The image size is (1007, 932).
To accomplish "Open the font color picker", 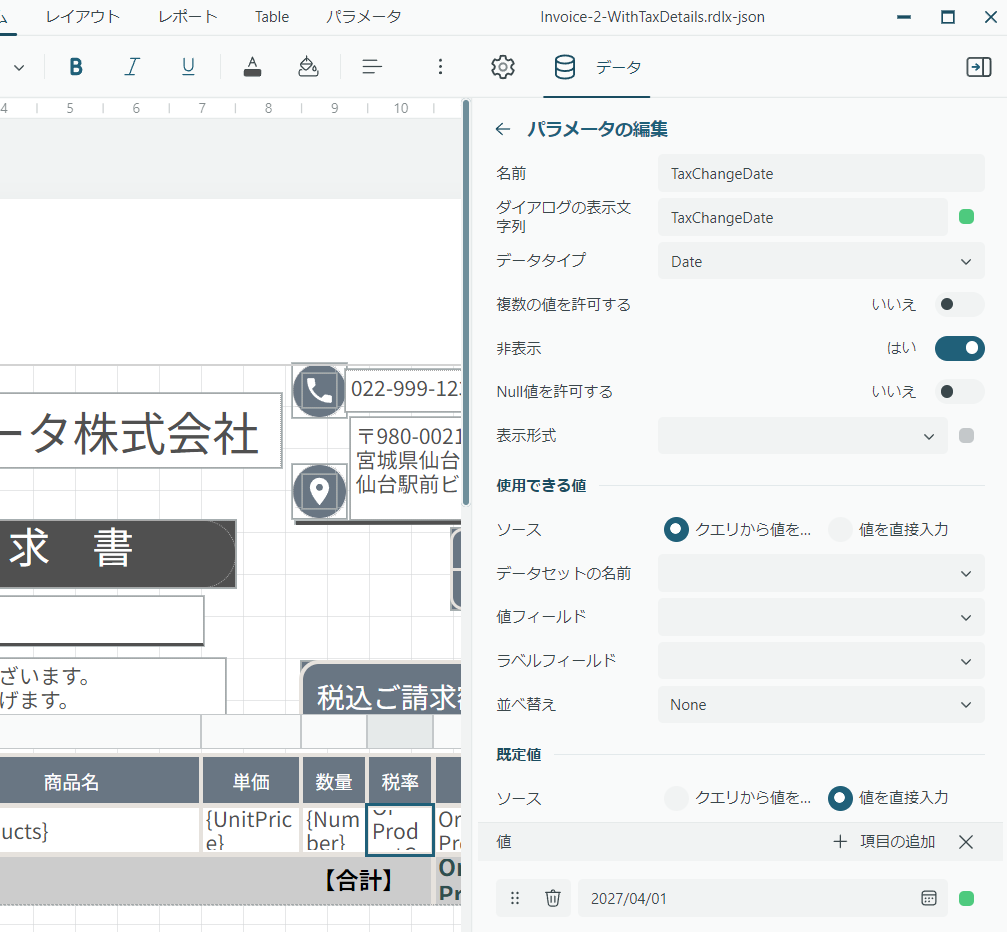I will coord(252,67).
